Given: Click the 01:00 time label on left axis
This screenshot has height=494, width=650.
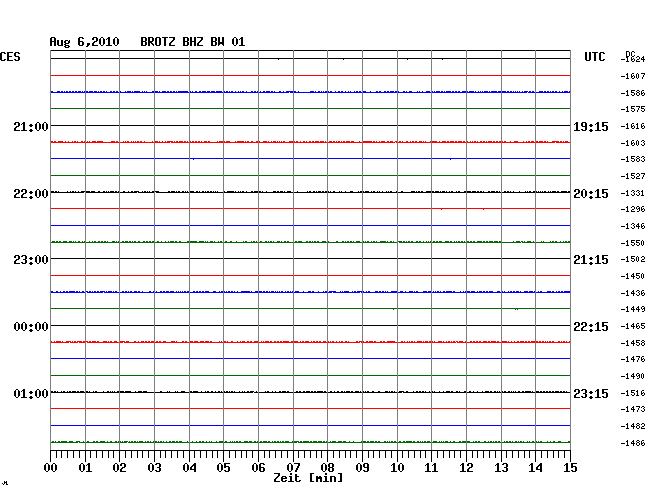Looking at the screenshot, I should tap(30, 393).
